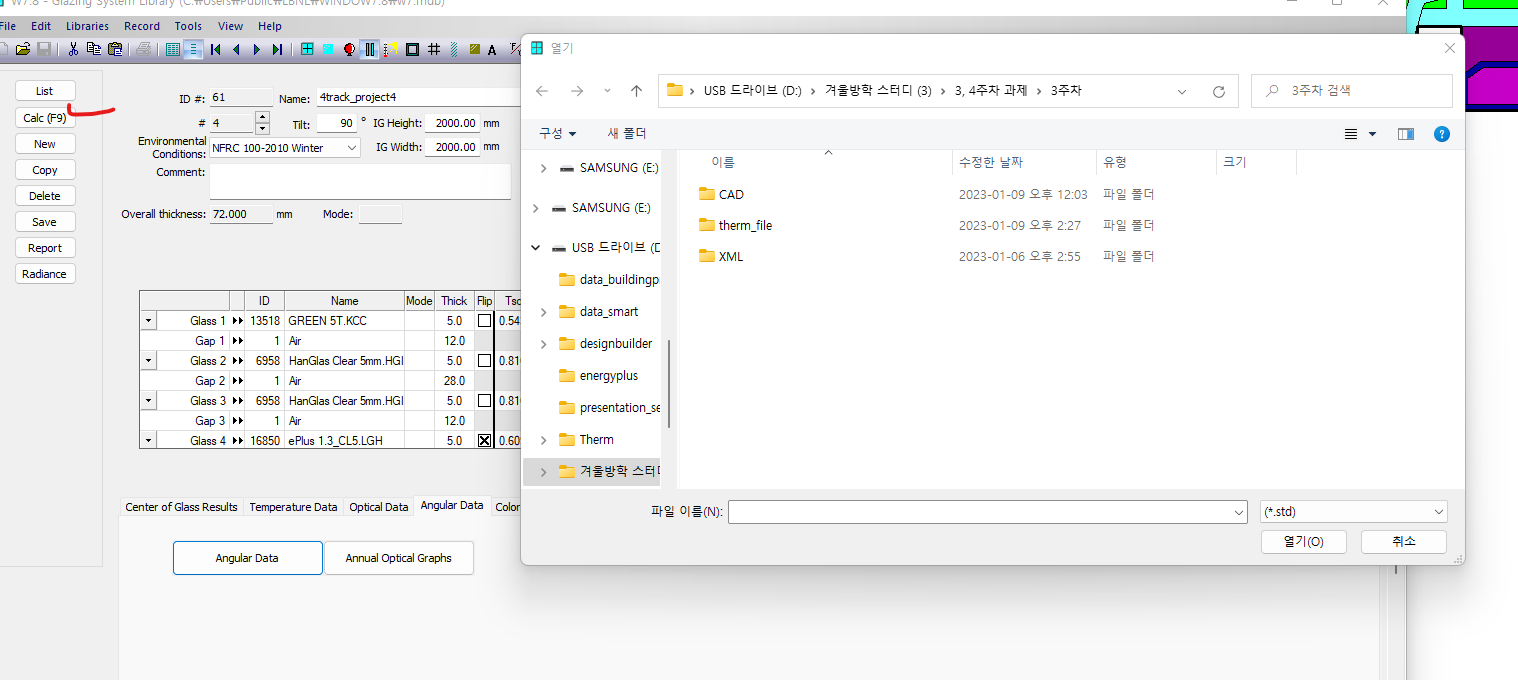Click the Cut scissors toolbar icon
The width and height of the screenshot is (1518, 680).
coord(73,49)
